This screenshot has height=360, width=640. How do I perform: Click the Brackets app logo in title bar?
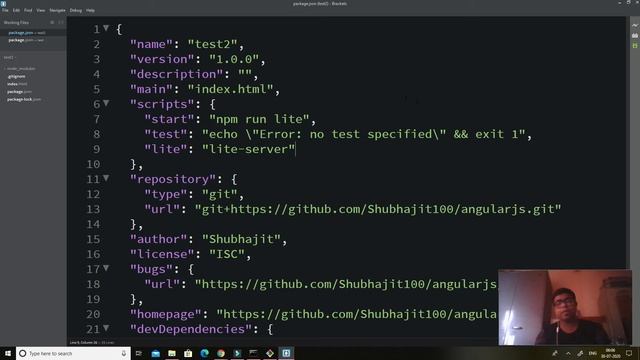coord(3,3)
